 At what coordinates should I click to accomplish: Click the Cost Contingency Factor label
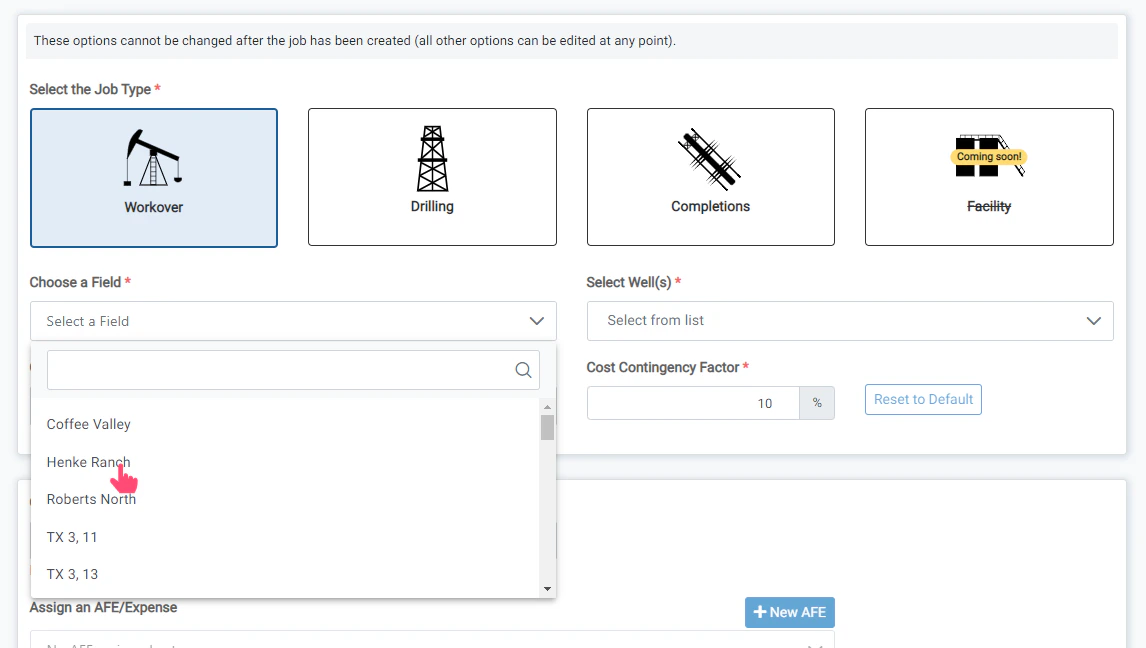click(663, 367)
